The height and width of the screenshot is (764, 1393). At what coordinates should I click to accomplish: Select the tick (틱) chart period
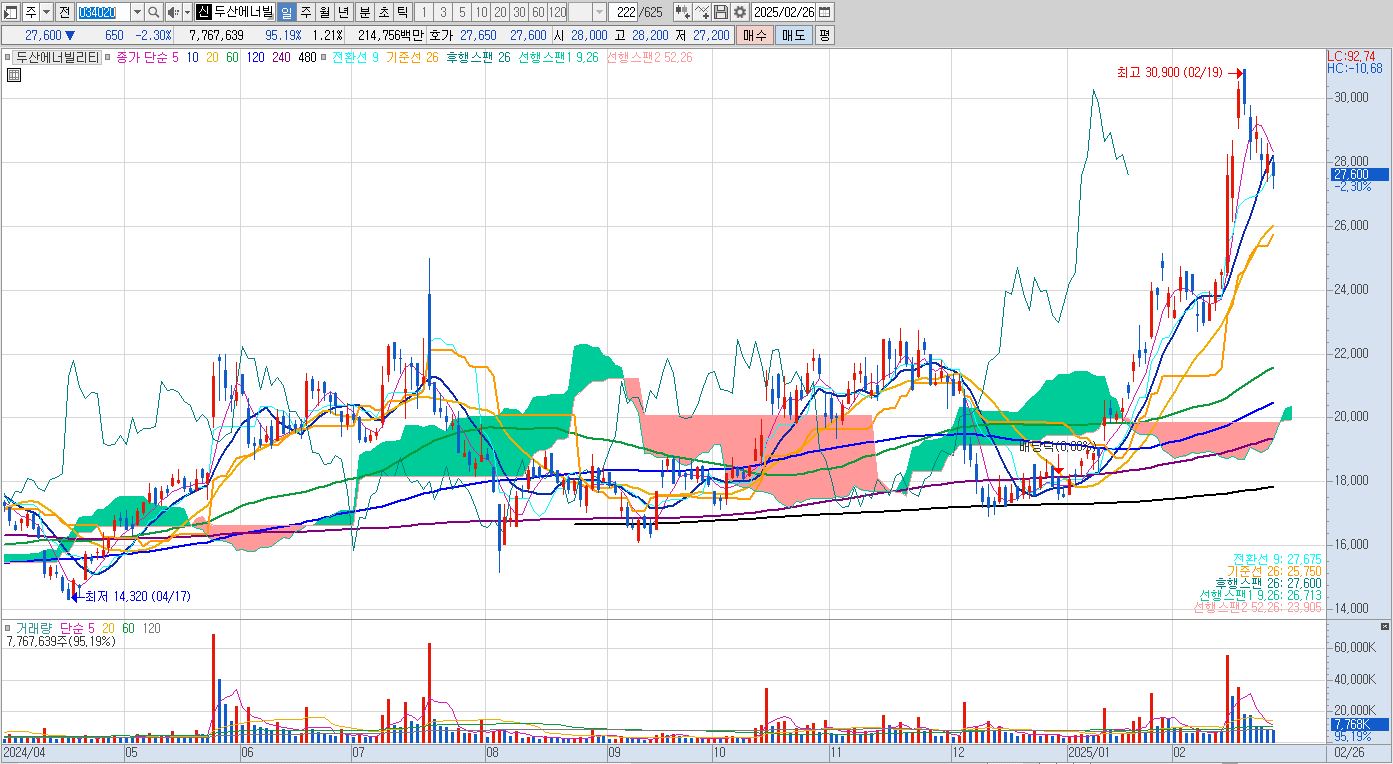tap(403, 12)
